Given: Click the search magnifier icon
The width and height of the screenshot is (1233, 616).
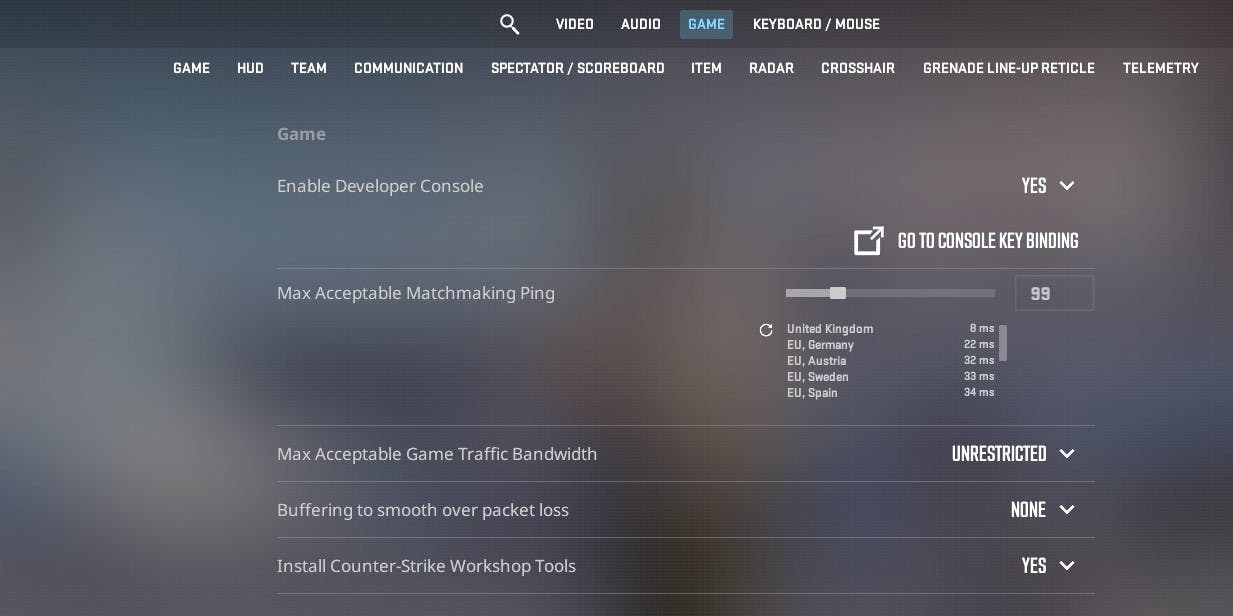Looking at the screenshot, I should (x=510, y=24).
